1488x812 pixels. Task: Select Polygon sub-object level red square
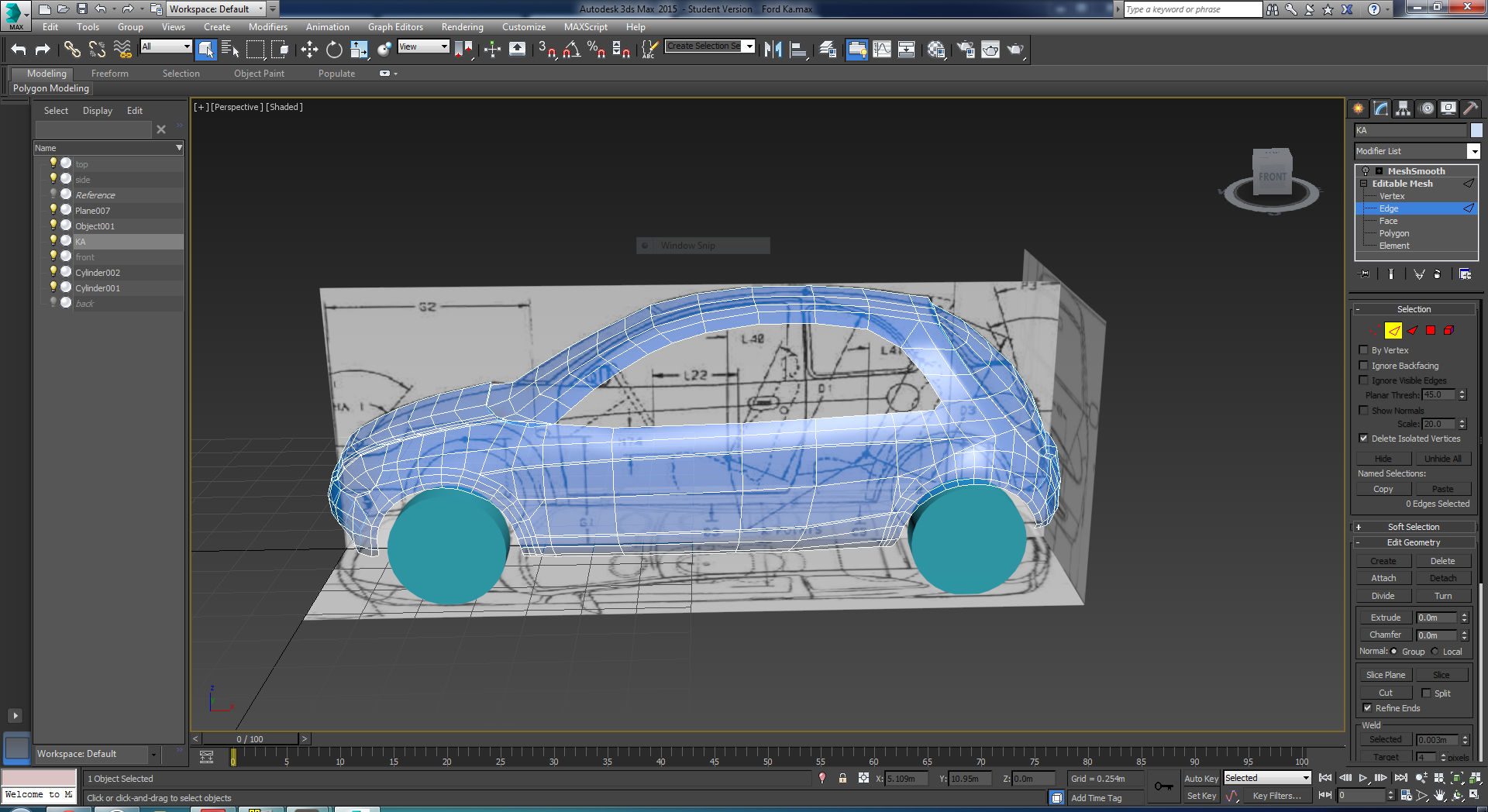(1431, 331)
